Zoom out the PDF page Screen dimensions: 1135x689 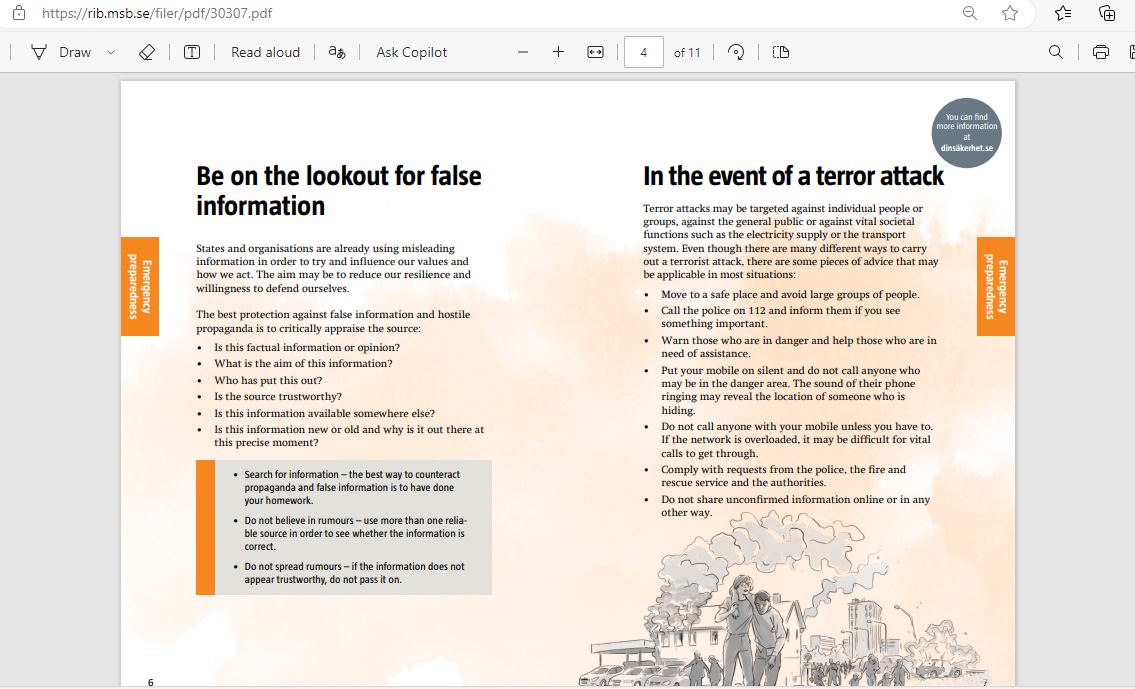pos(523,52)
